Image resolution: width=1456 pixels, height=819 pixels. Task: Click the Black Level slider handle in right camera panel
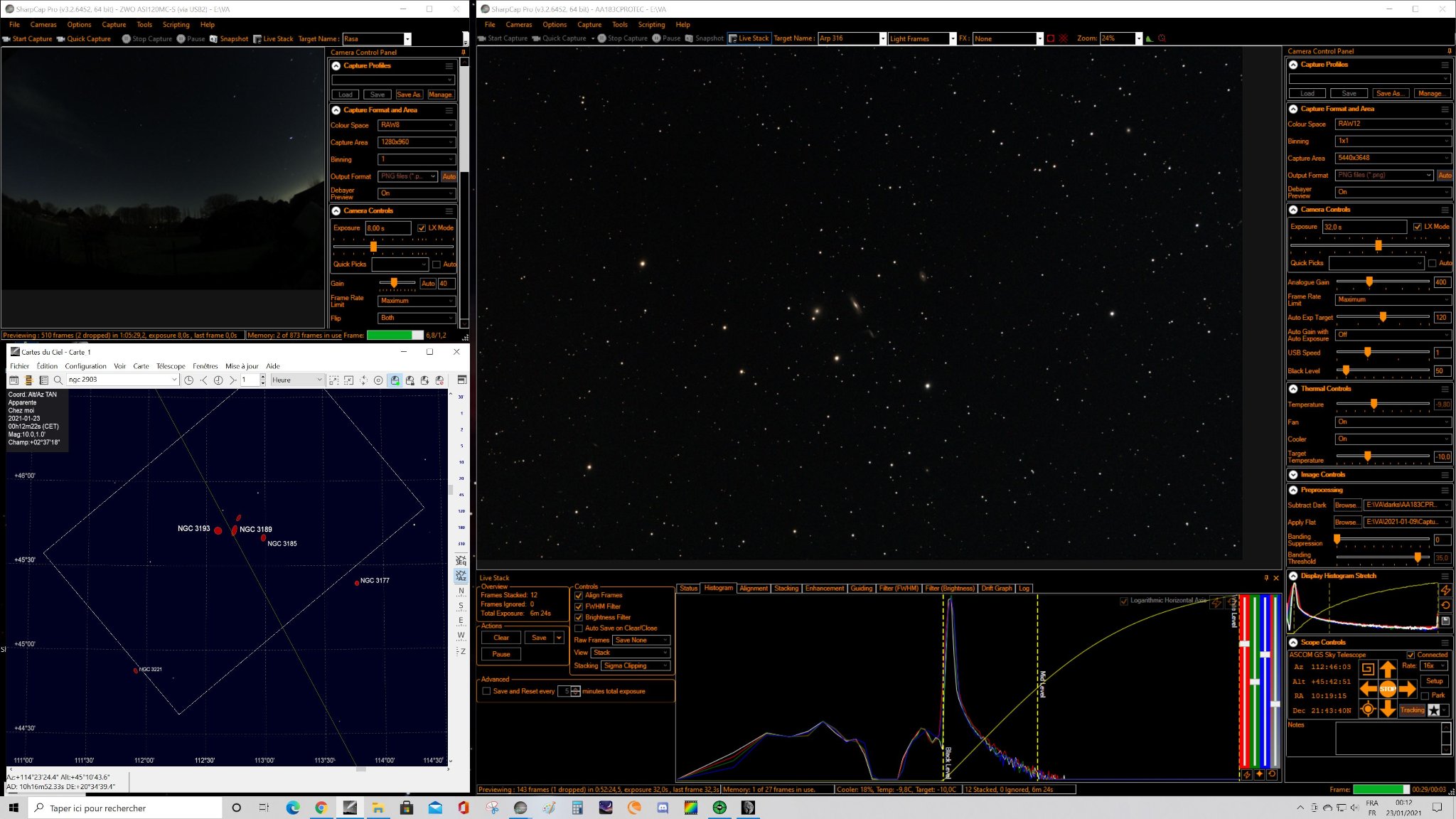pos(1346,370)
